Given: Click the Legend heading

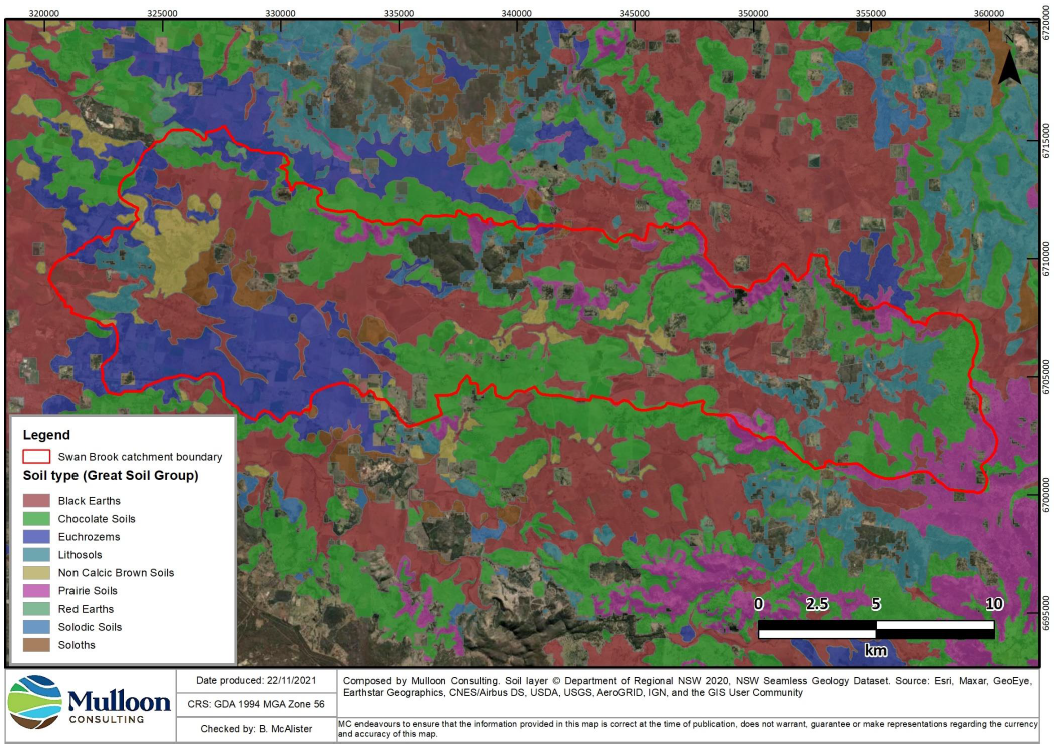Looking at the screenshot, I should point(46,435).
